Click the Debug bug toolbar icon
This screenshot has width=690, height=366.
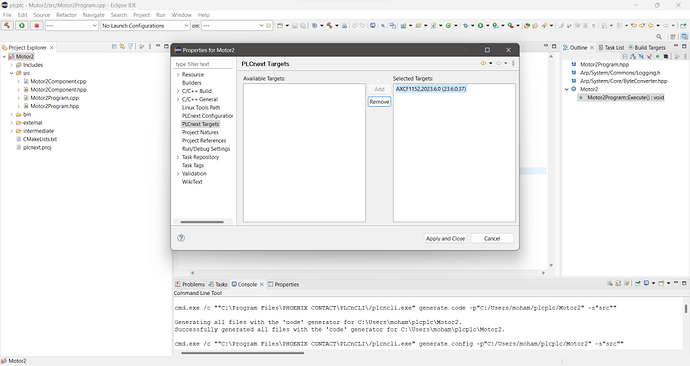point(466,26)
